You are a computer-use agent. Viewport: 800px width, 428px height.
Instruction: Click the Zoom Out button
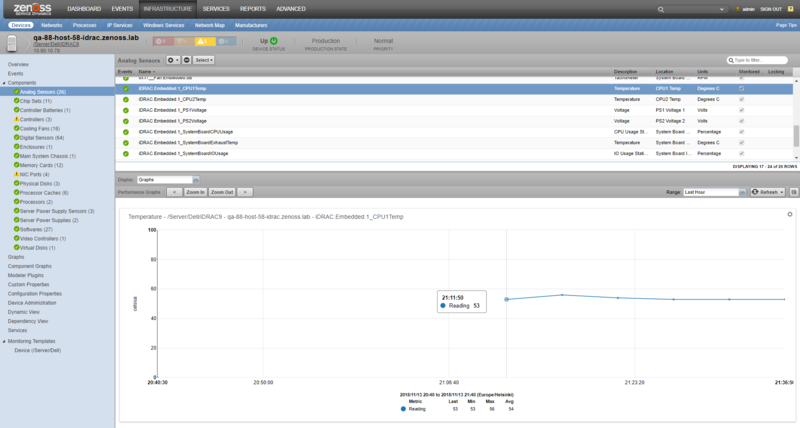222,192
